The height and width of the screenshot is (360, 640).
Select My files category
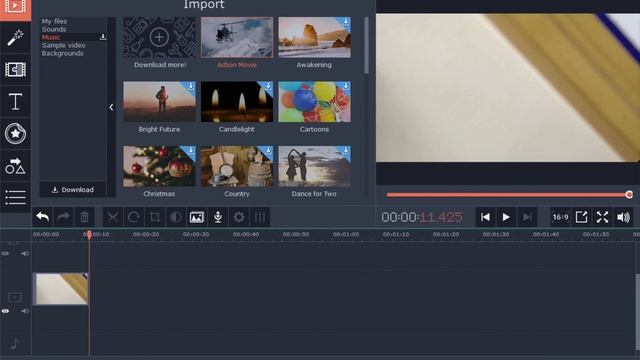pyautogui.click(x=54, y=21)
